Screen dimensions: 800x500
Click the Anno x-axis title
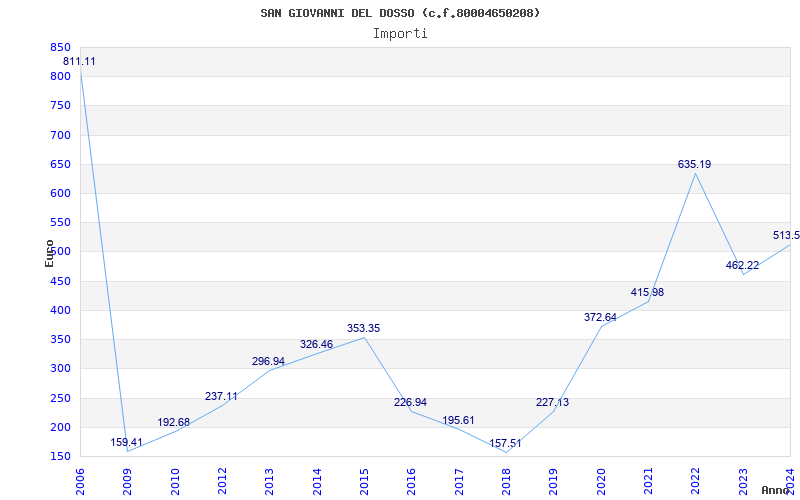coord(776,490)
